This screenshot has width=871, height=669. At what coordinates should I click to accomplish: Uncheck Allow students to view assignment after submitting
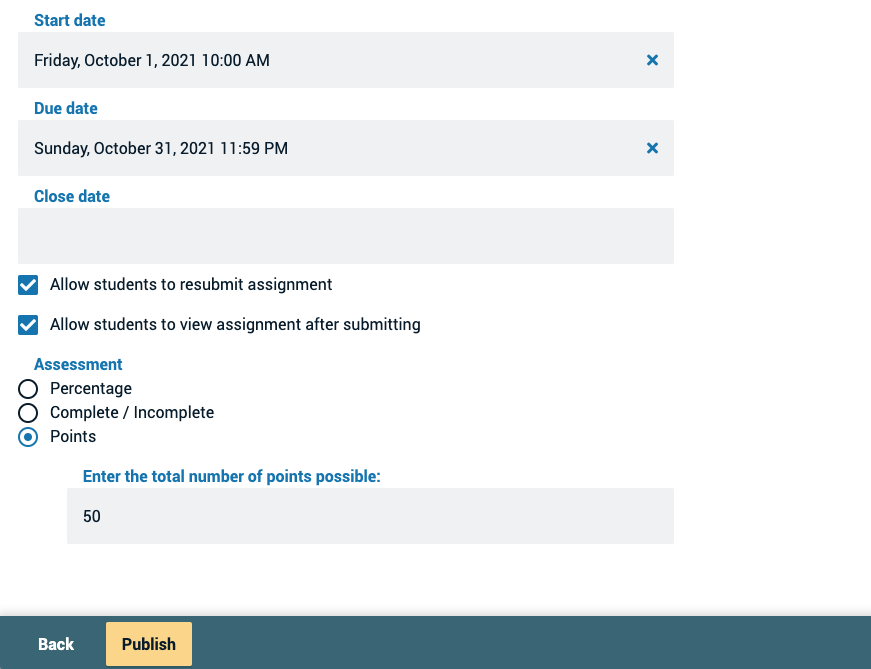[28, 325]
